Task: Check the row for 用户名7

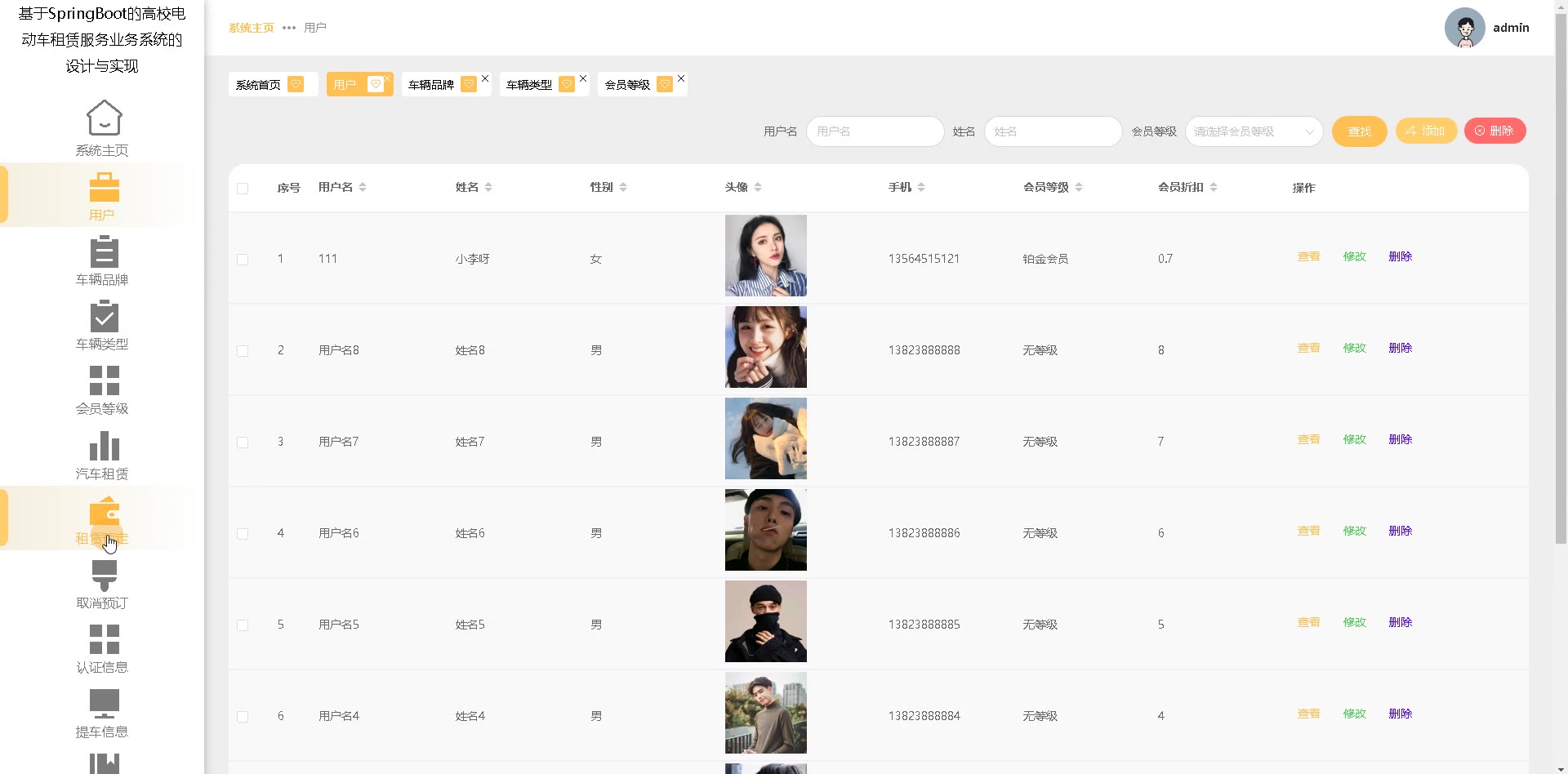Action: click(x=243, y=443)
